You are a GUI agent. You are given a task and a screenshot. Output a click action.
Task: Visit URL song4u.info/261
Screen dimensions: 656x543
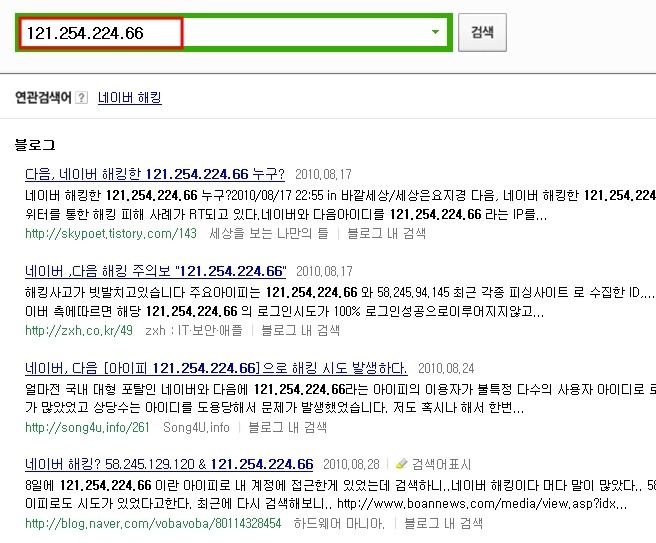(87, 427)
